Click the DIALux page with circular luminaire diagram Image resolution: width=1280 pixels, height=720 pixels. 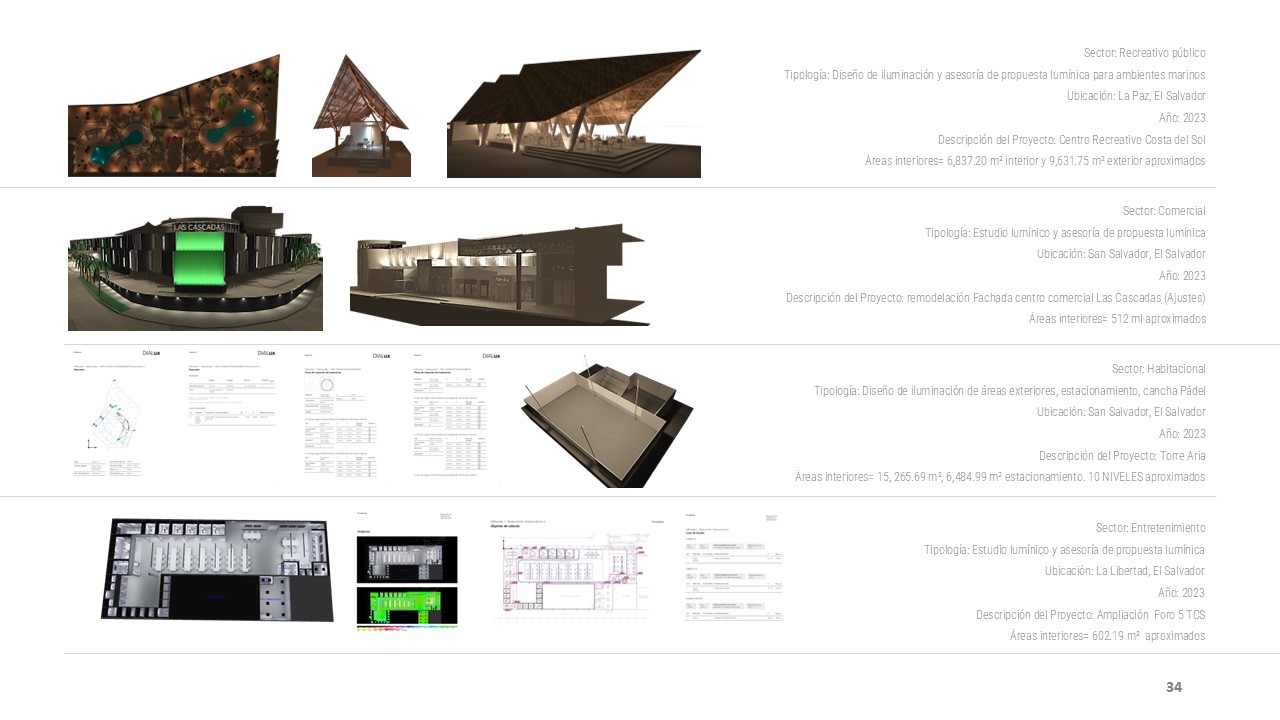click(x=347, y=415)
